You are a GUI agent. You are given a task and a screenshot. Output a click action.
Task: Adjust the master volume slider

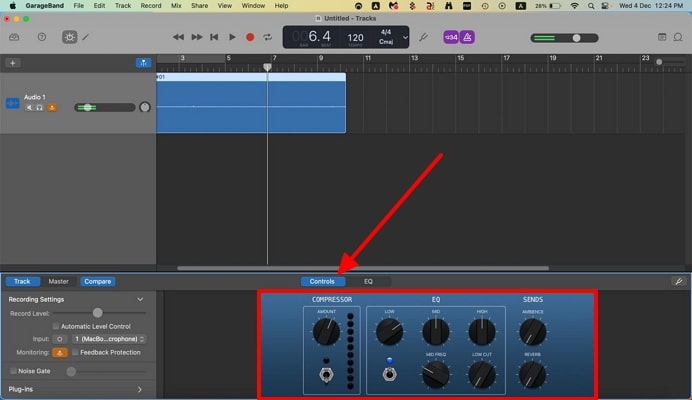[564, 38]
